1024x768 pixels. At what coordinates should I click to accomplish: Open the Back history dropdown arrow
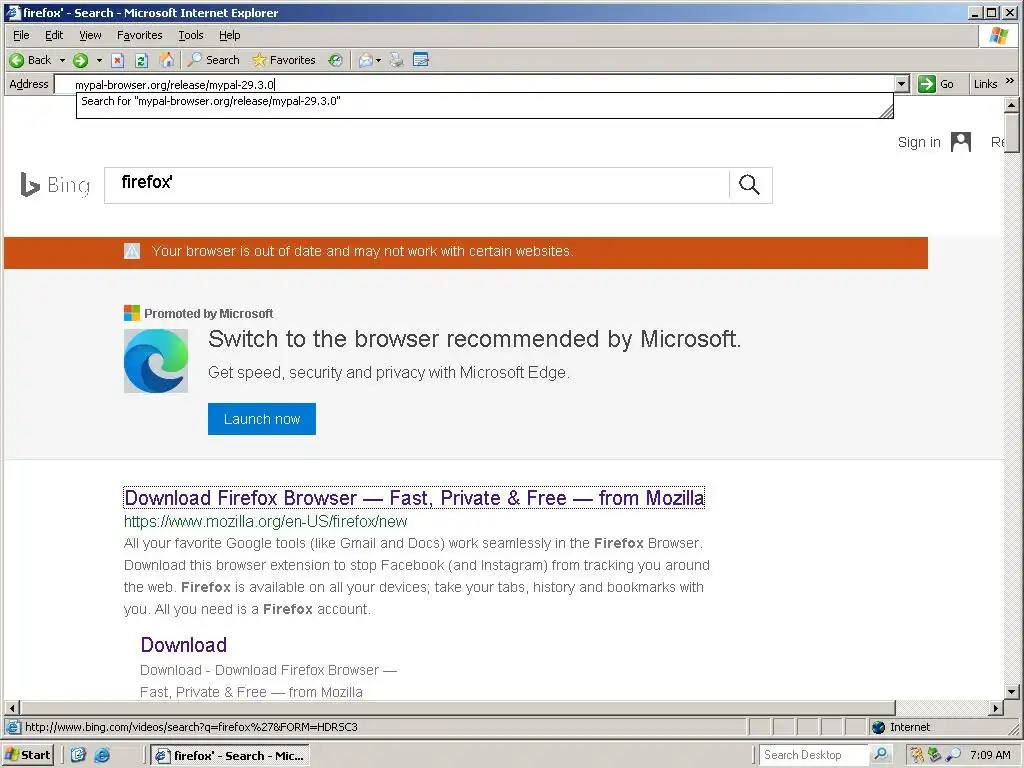coord(62,60)
